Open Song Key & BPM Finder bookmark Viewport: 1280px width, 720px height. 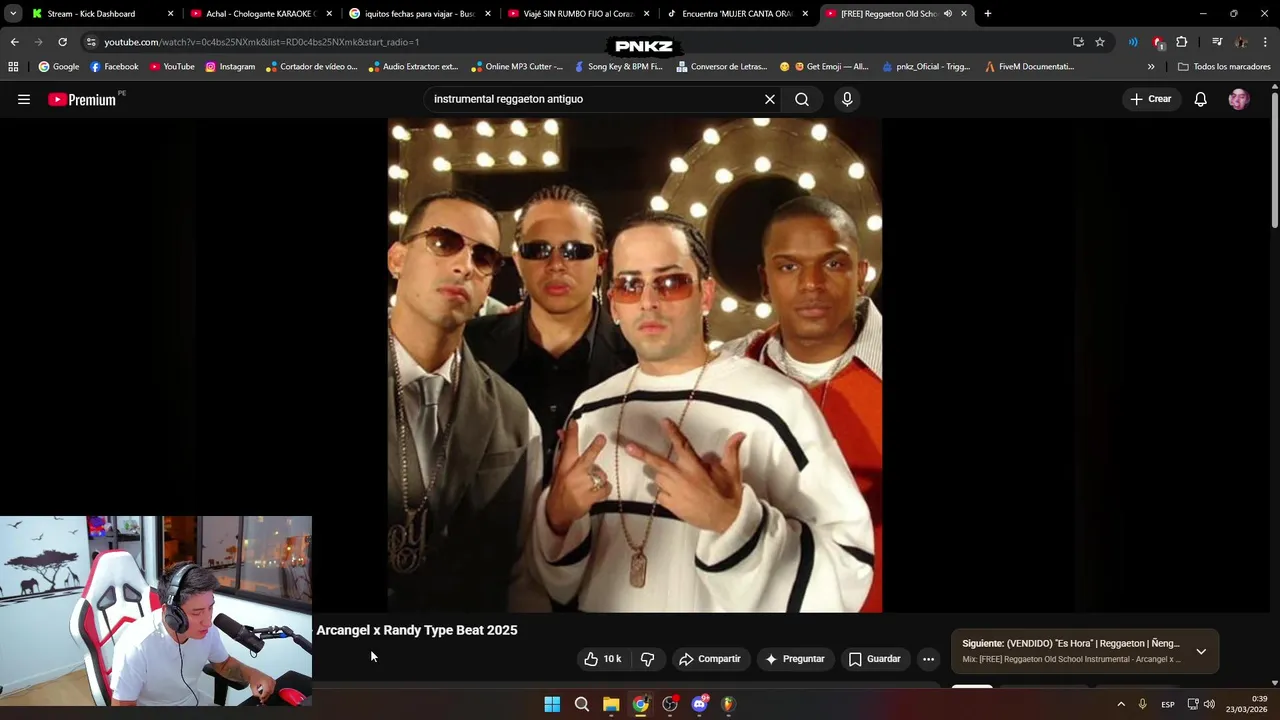point(618,67)
